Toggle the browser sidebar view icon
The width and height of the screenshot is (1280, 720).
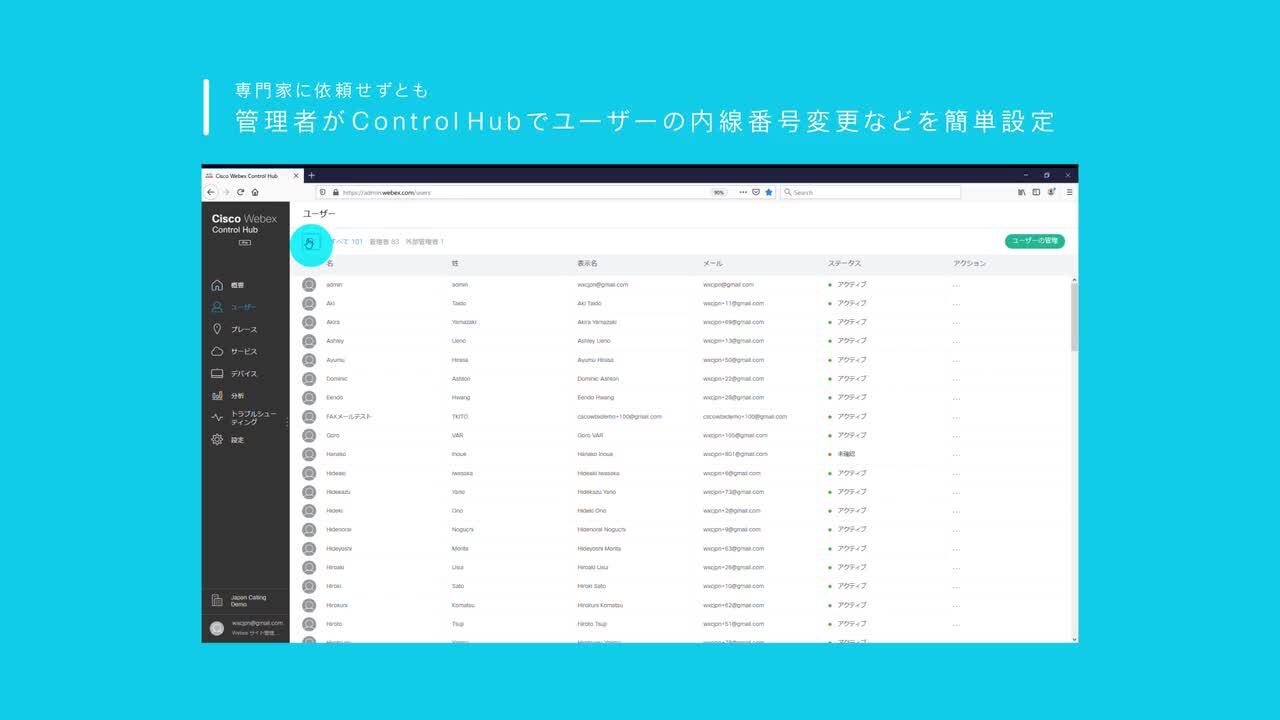point(1036,192)
